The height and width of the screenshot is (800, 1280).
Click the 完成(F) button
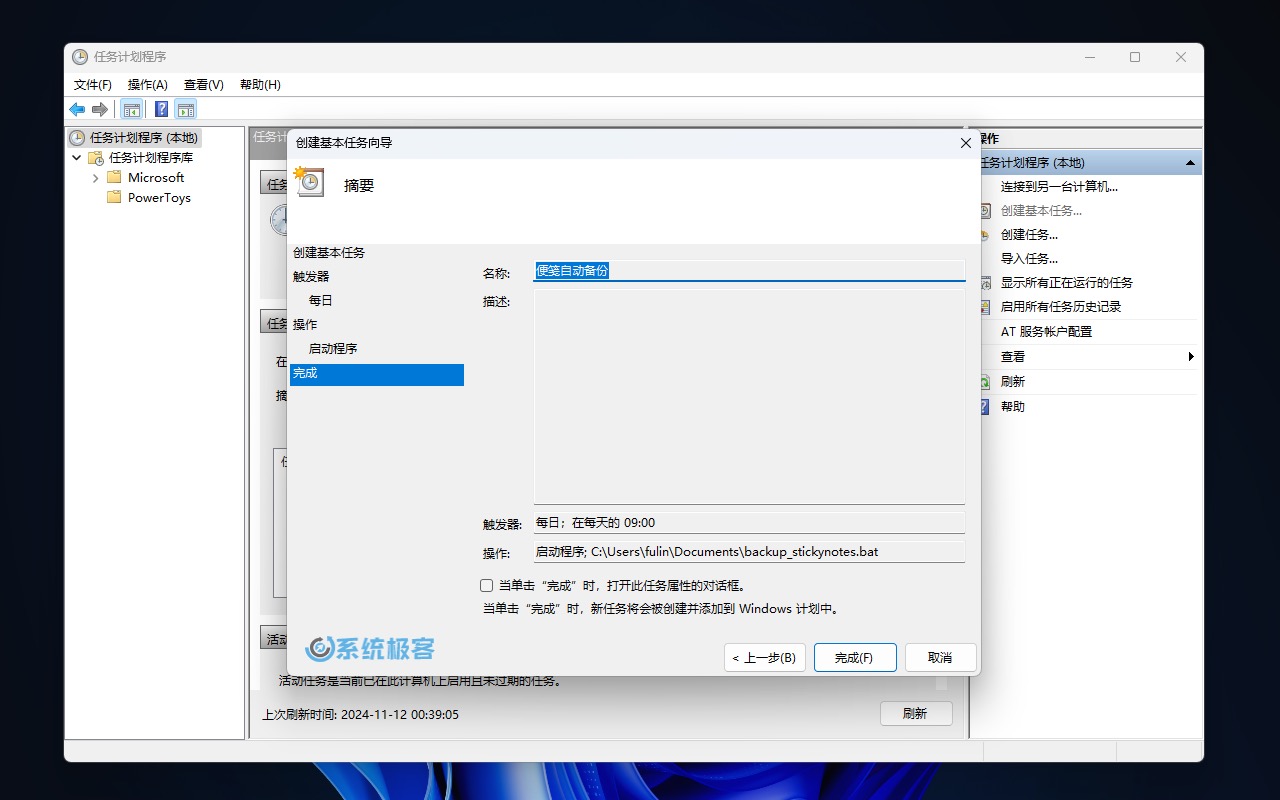point(855,657)
